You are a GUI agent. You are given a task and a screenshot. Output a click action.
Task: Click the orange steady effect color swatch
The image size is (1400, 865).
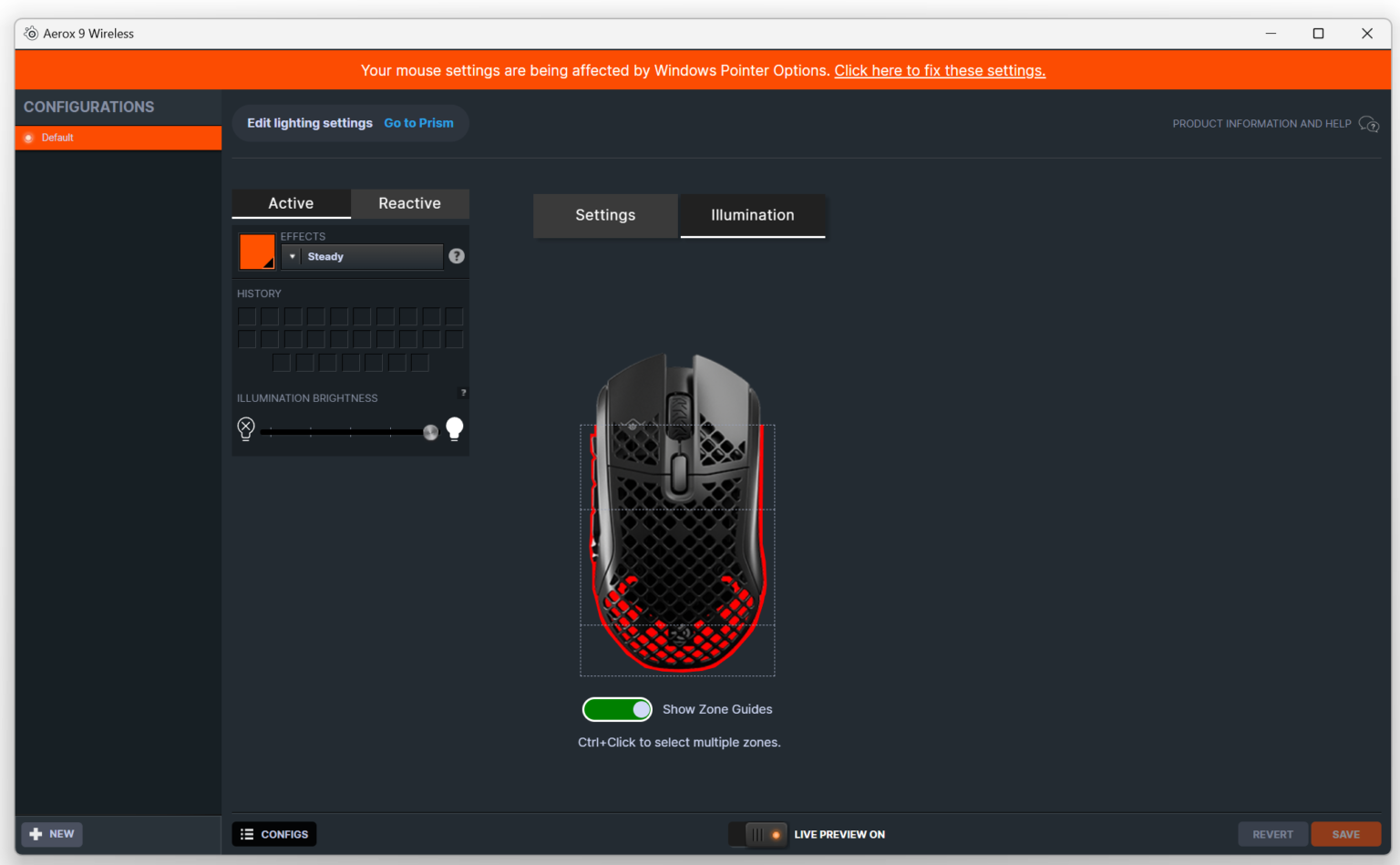[256, 251]
